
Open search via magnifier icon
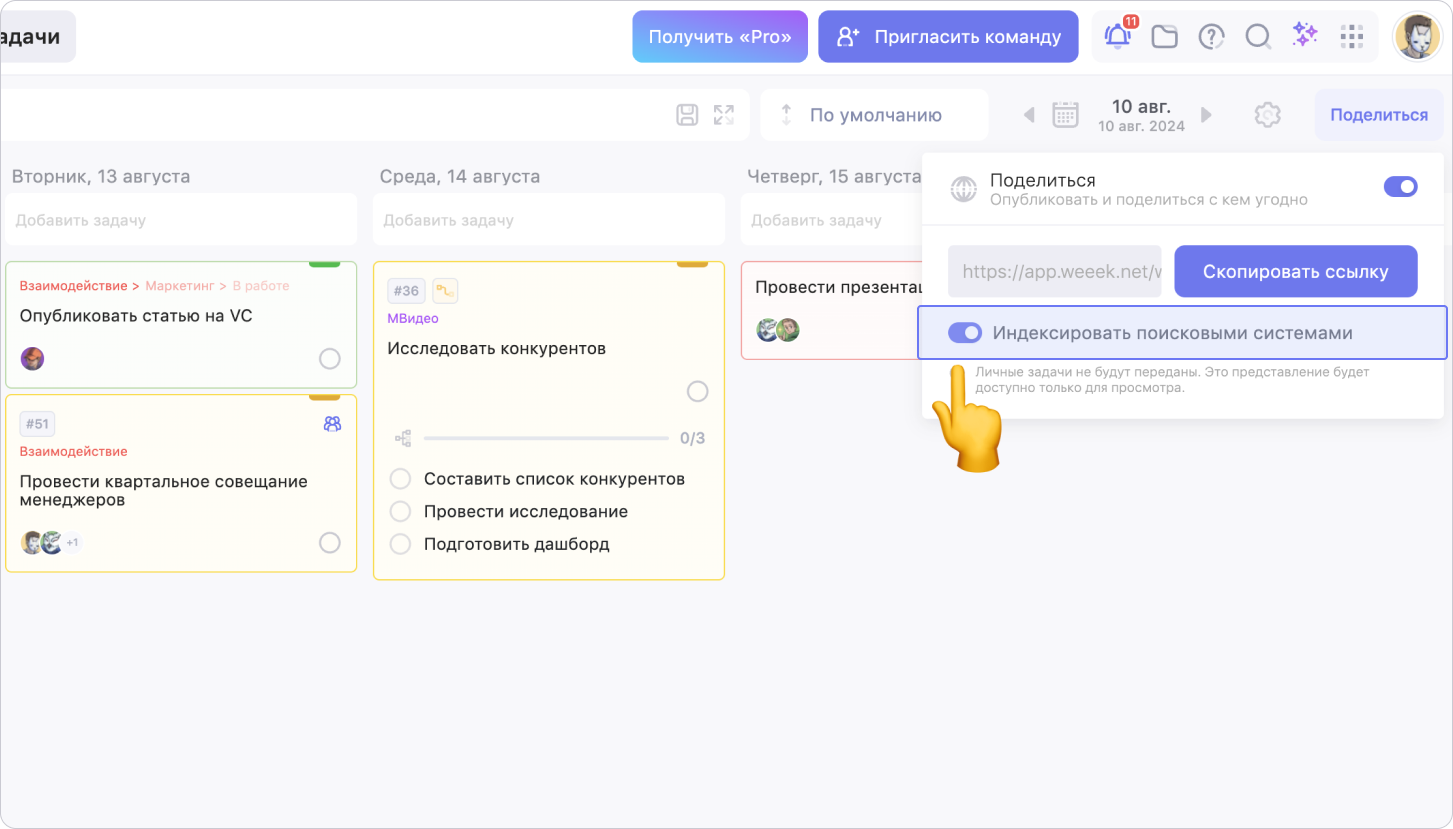1258,37
